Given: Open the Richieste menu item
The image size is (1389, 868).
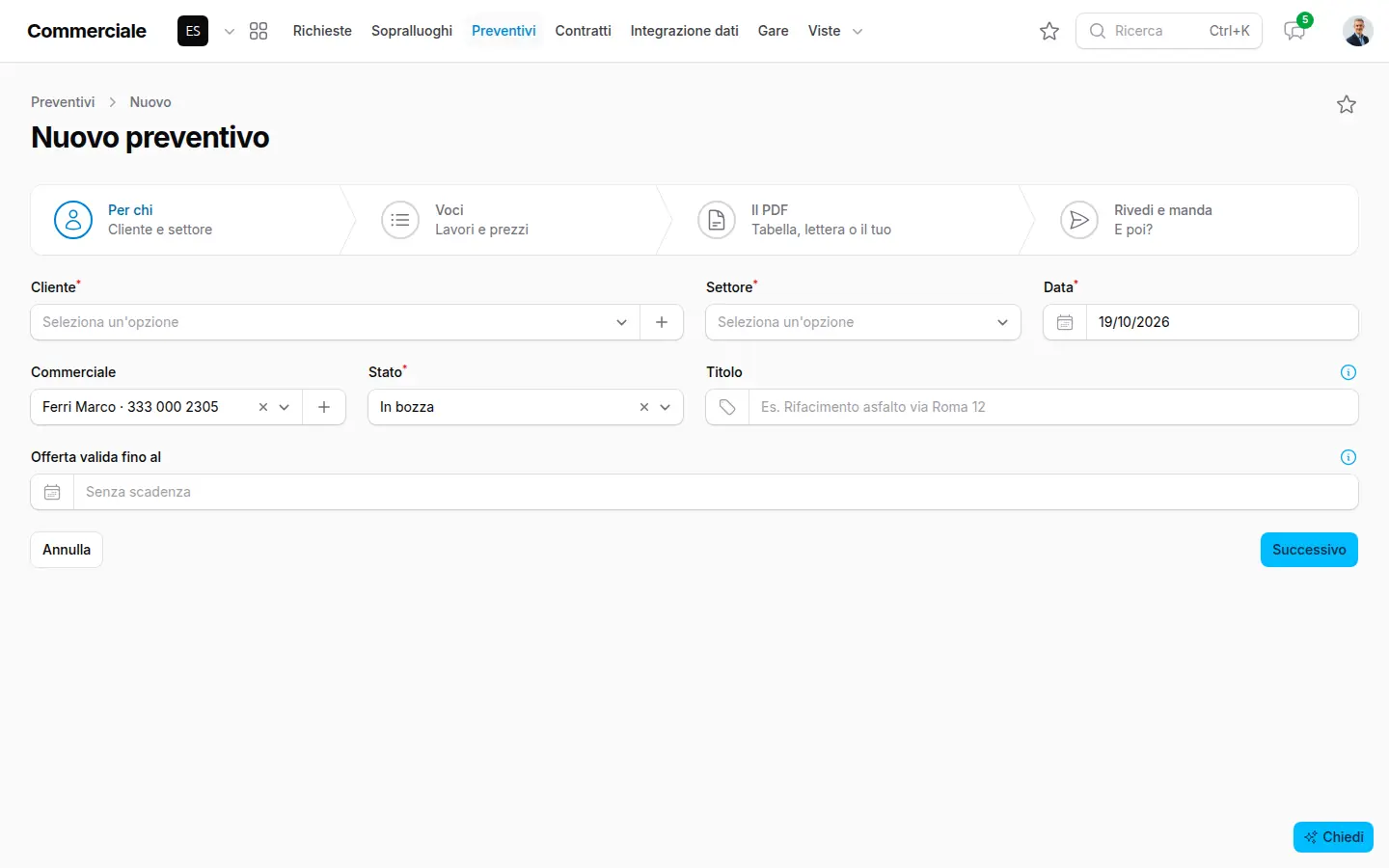Looking at the screenshot, I should pos(322,31).
